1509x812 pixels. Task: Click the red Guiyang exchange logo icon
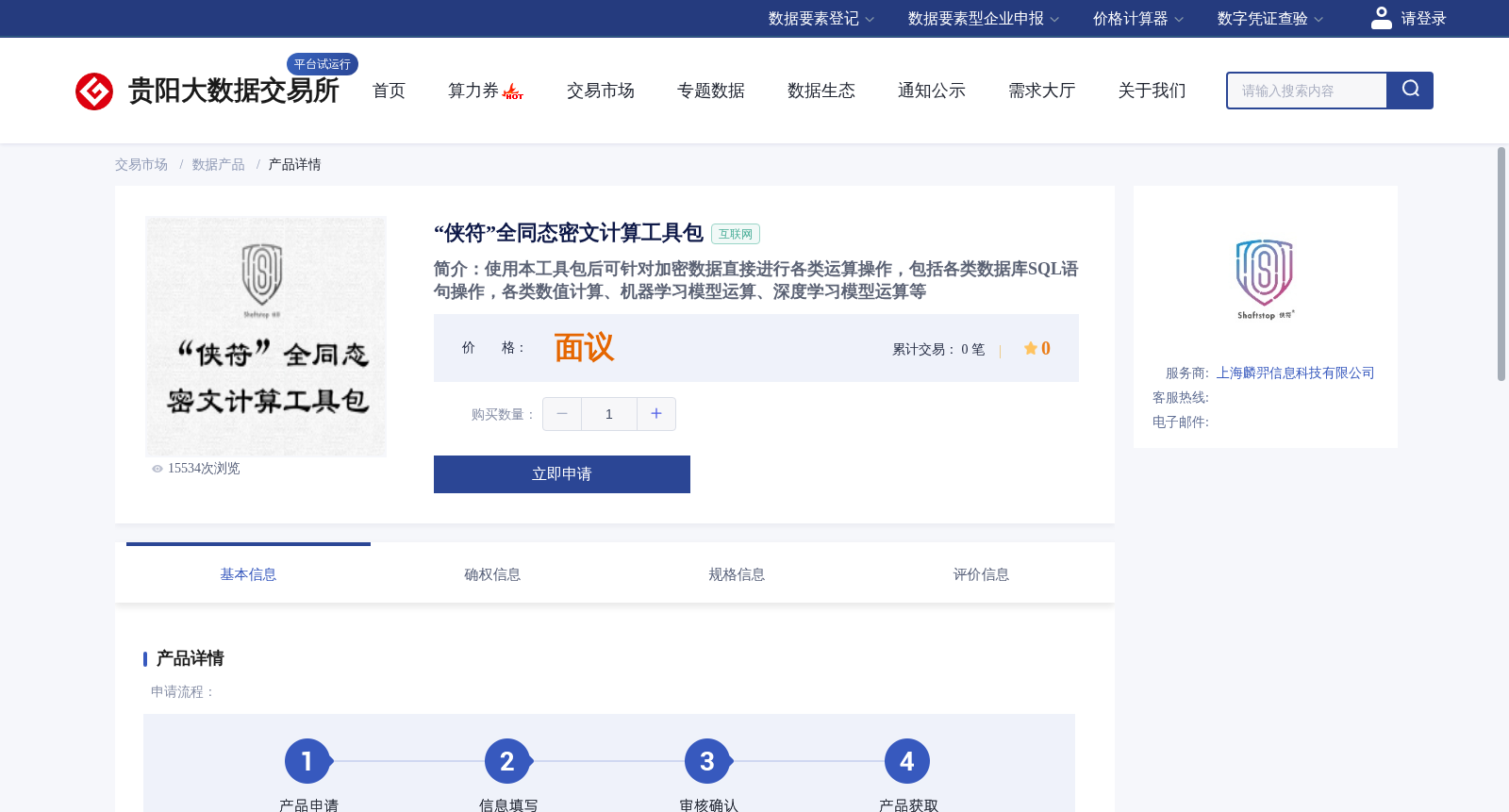point(94,91)
